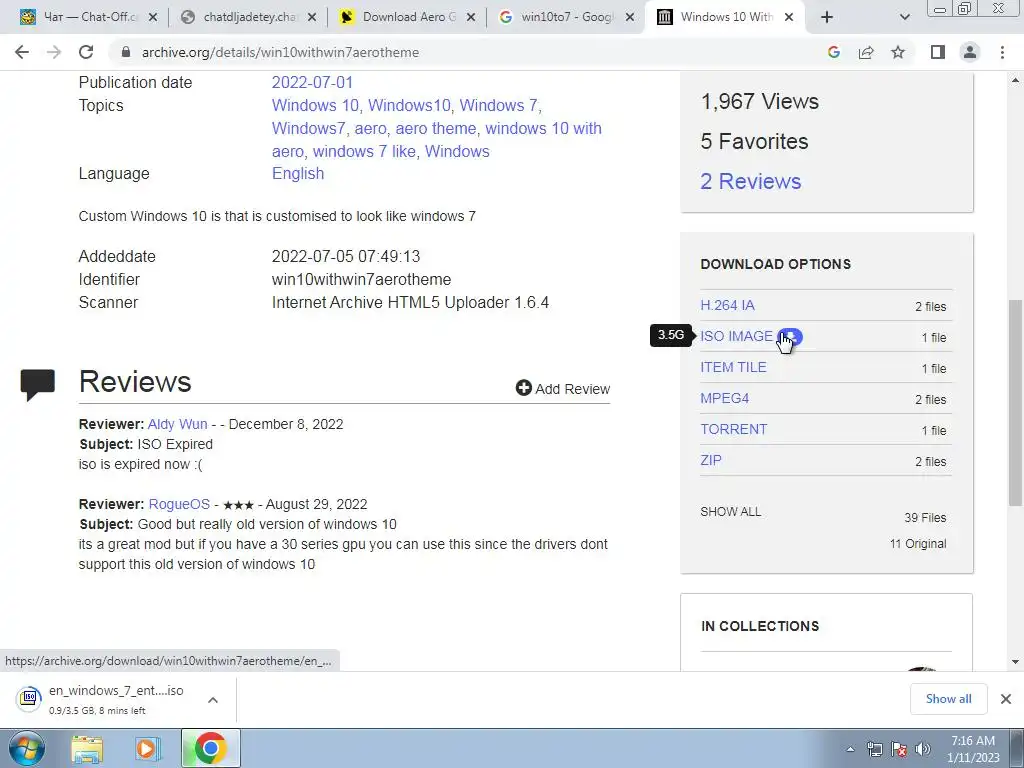Open reviewer Aldy Wun's profile
This screenshot has height=768, width=1024.
178,424
